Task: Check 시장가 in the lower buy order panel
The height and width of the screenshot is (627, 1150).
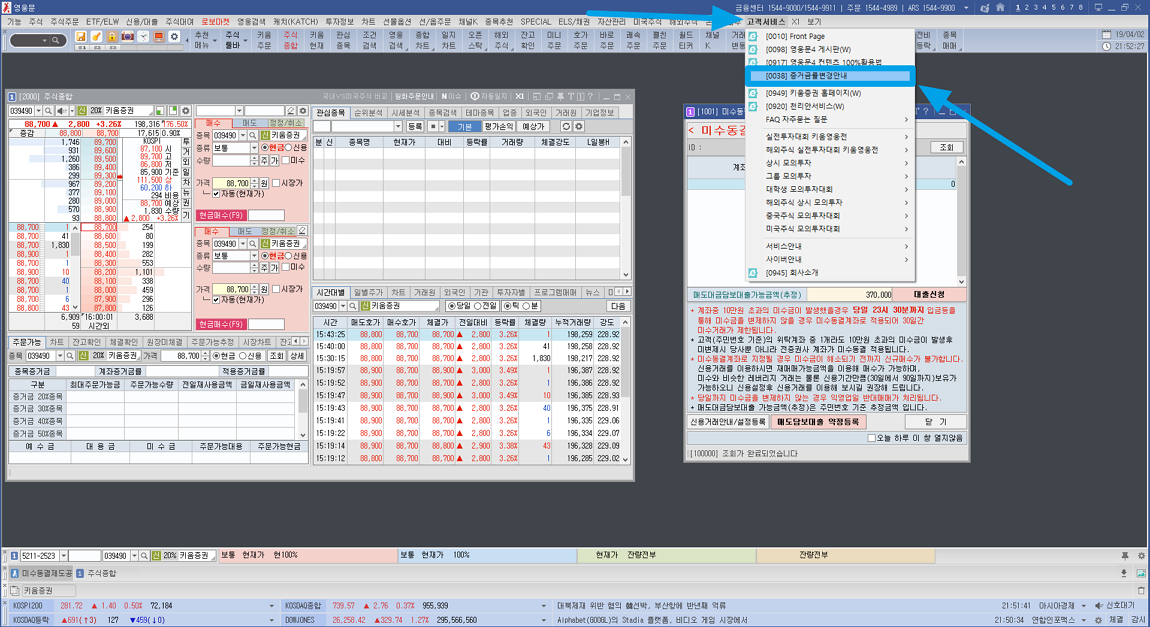Action: pyautogui.click(x=276, y=289)
